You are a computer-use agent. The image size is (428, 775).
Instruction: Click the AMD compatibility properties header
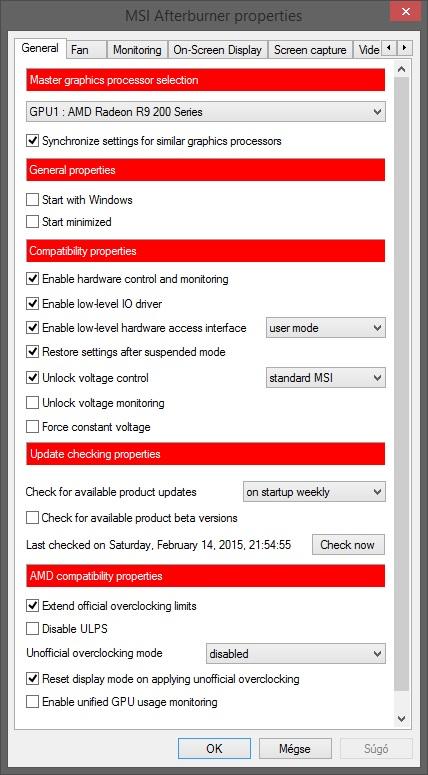[x=206, y=576]
